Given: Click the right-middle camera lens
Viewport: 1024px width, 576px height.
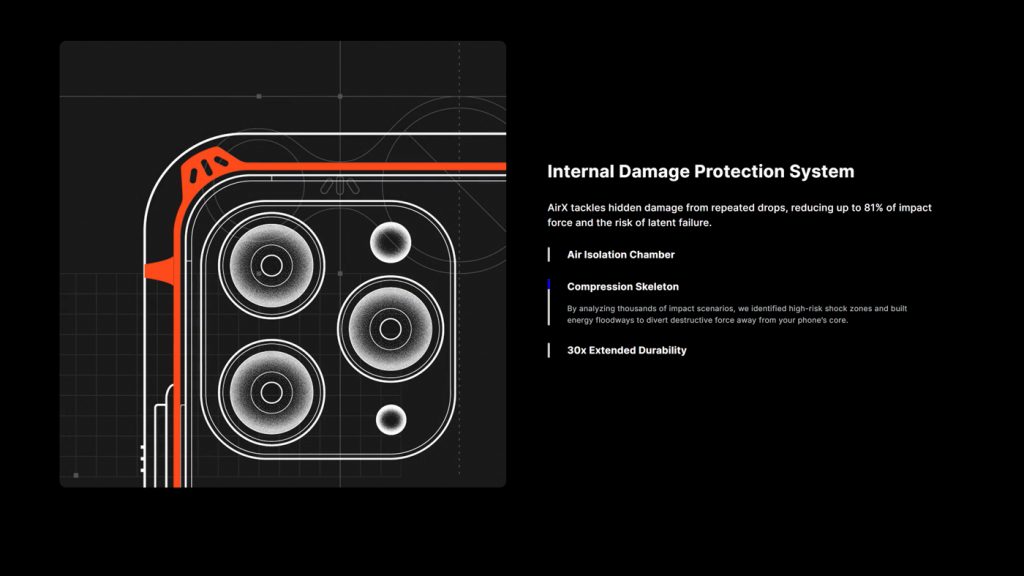Looking at the screenshot, I should point(390,328).
